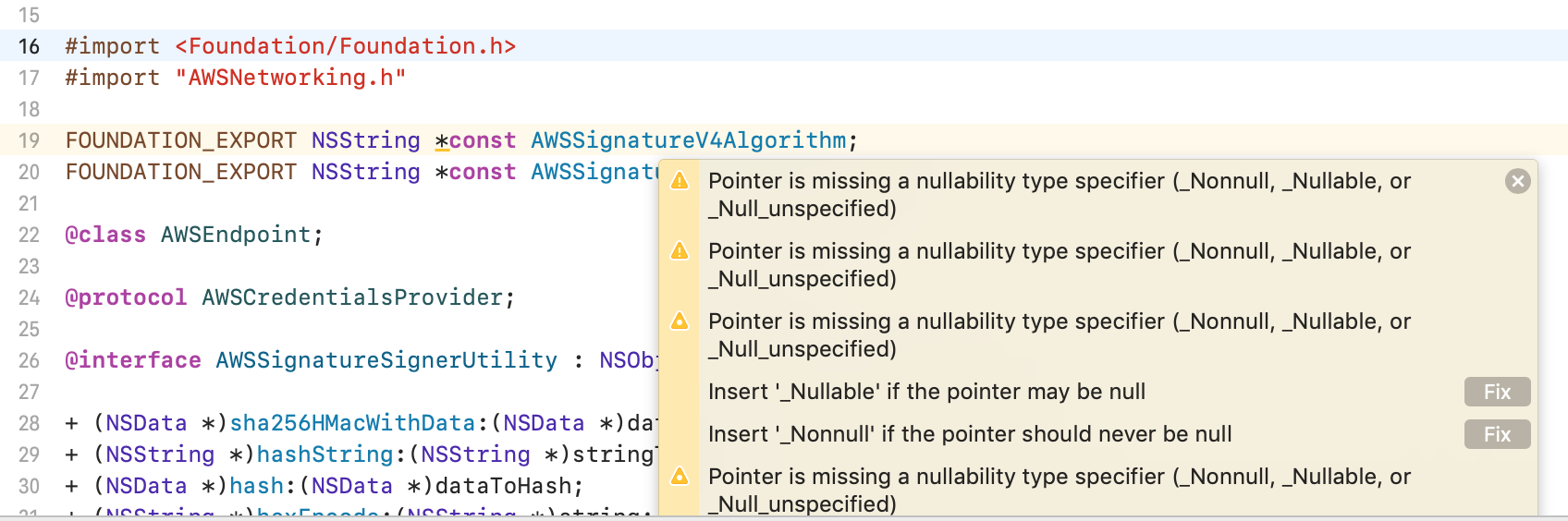Click FOUNDATION_EXPORT on line 20

181,172
